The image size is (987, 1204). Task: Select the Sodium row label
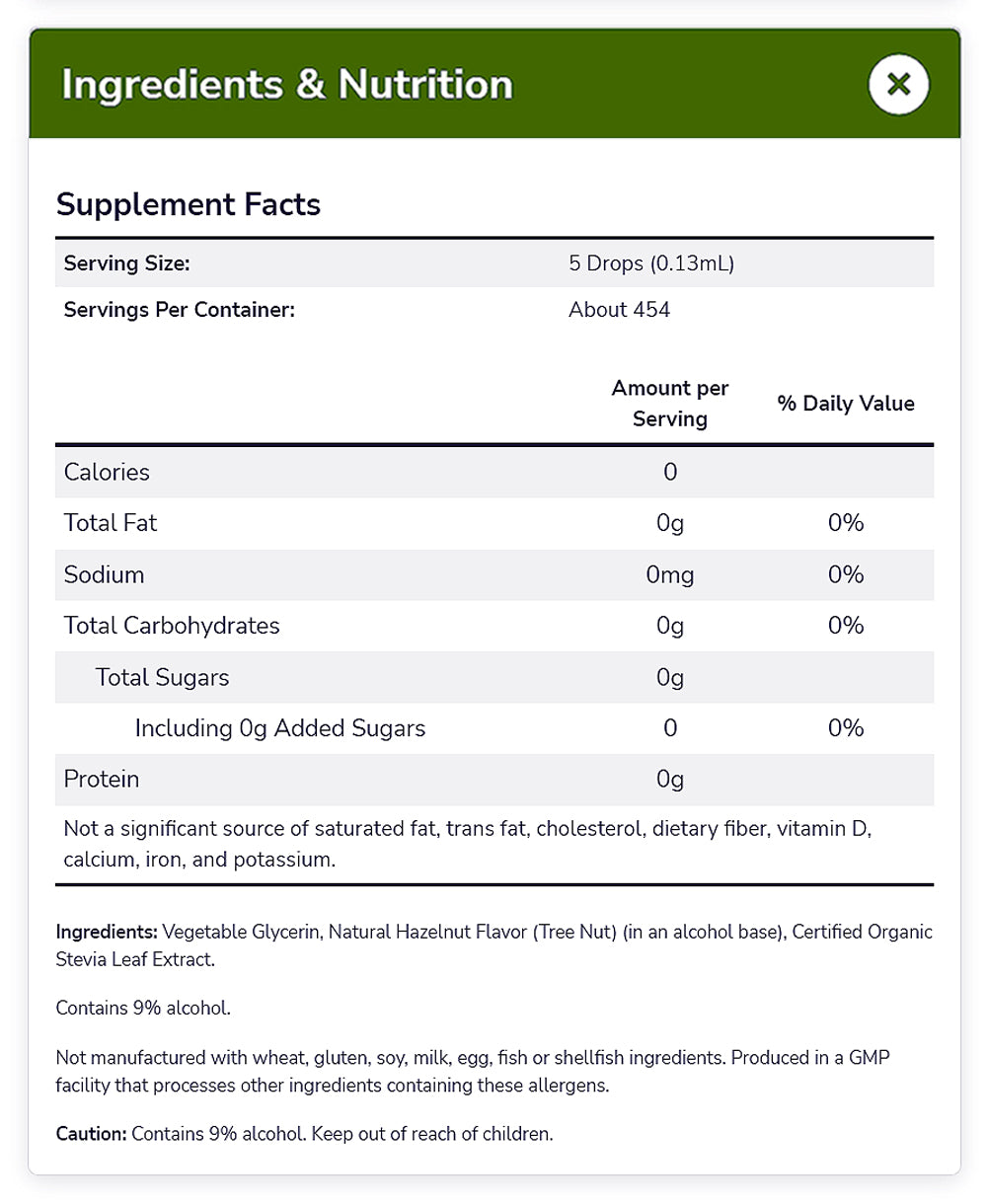point(104,574)
